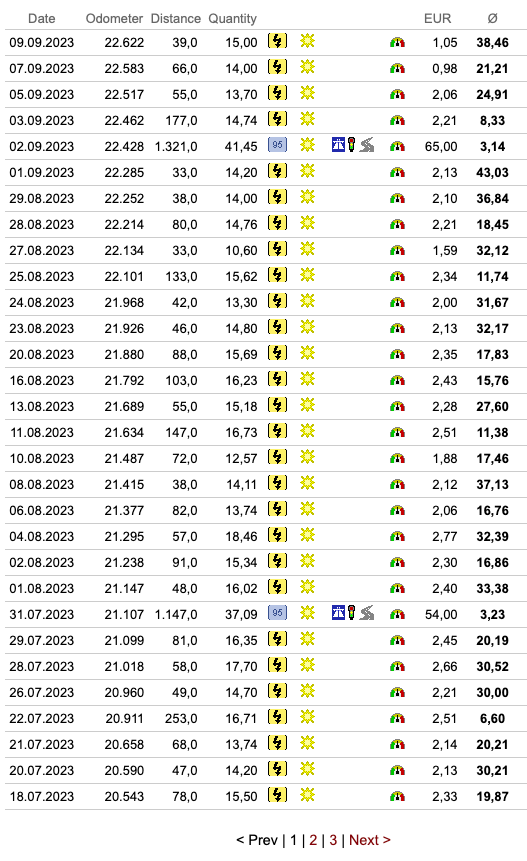This screenshot has height=861, width=527.
Task: Select the 25.08.2023 entry date
Action: 42,276
